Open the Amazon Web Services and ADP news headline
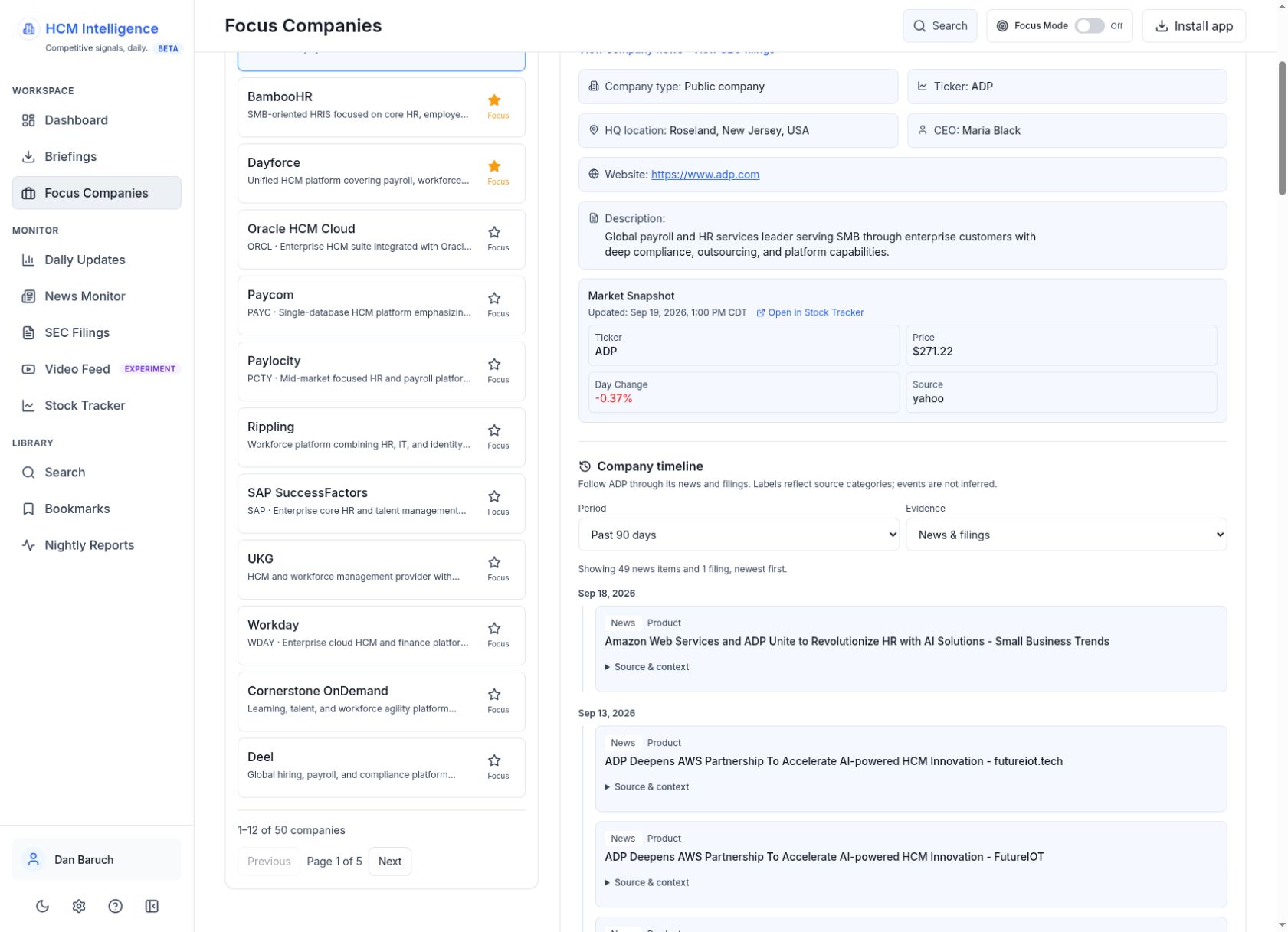 coord(857,642)
